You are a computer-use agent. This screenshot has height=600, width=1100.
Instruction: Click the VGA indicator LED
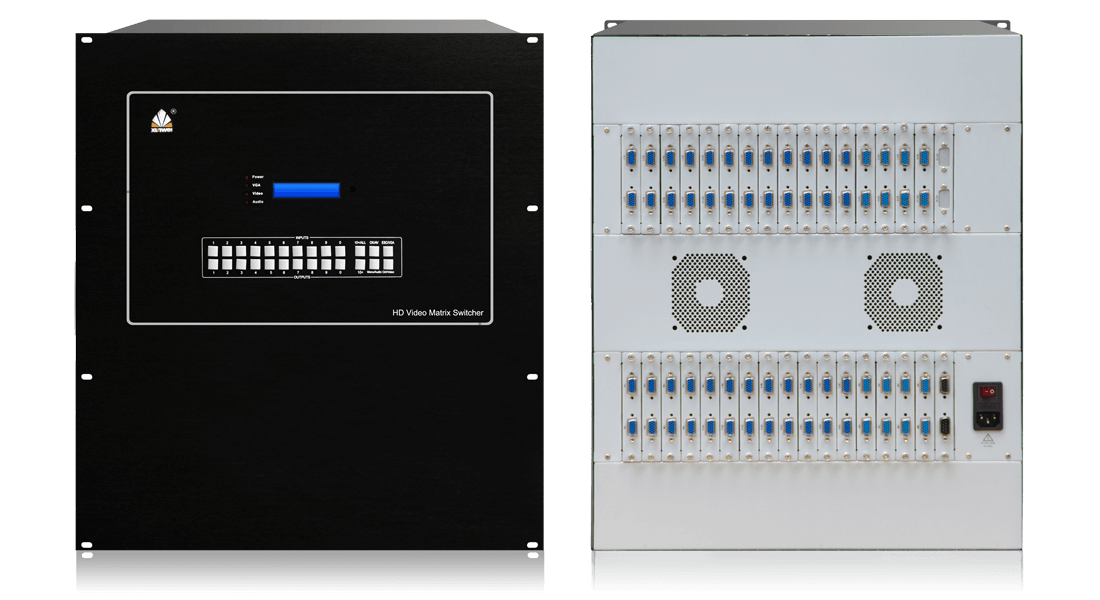(247, 185)
